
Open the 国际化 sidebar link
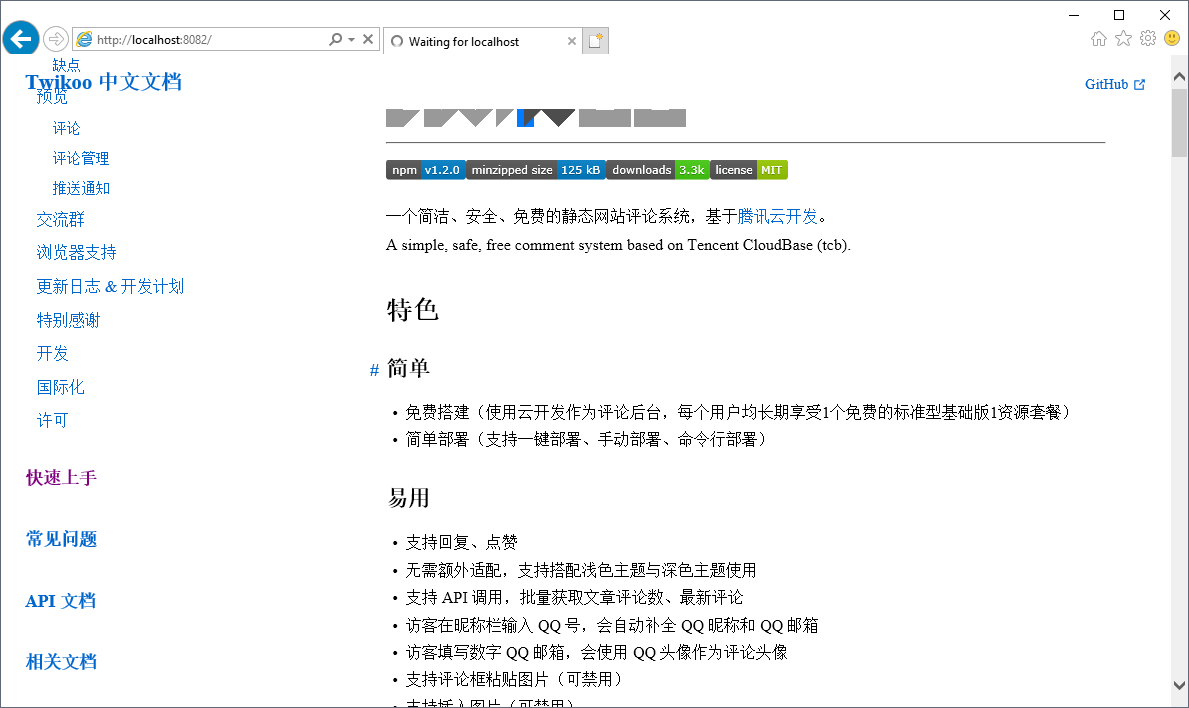61,387
